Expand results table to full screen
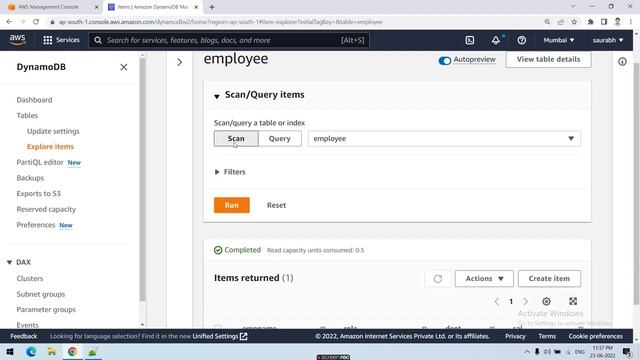The height and width of the screenshot is (360, 640). (573, 301)
